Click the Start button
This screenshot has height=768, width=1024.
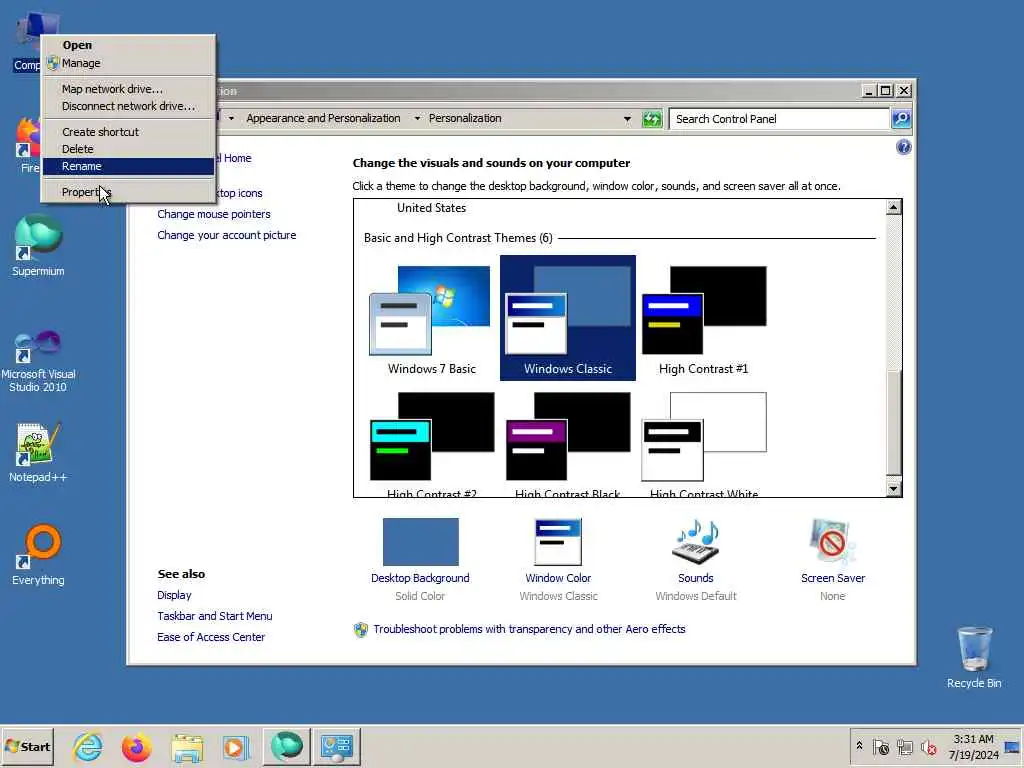click(27, 746)
